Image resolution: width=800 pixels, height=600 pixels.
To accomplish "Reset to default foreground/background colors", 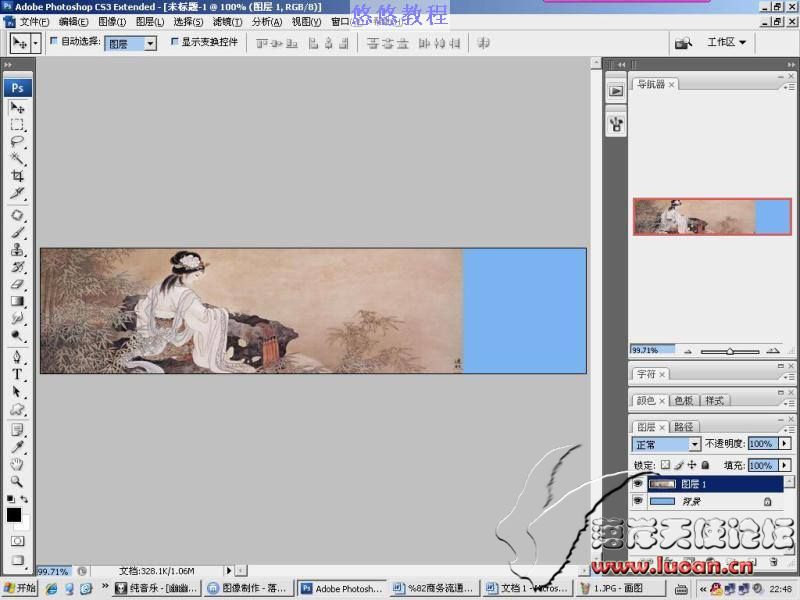I will [10, 499].
